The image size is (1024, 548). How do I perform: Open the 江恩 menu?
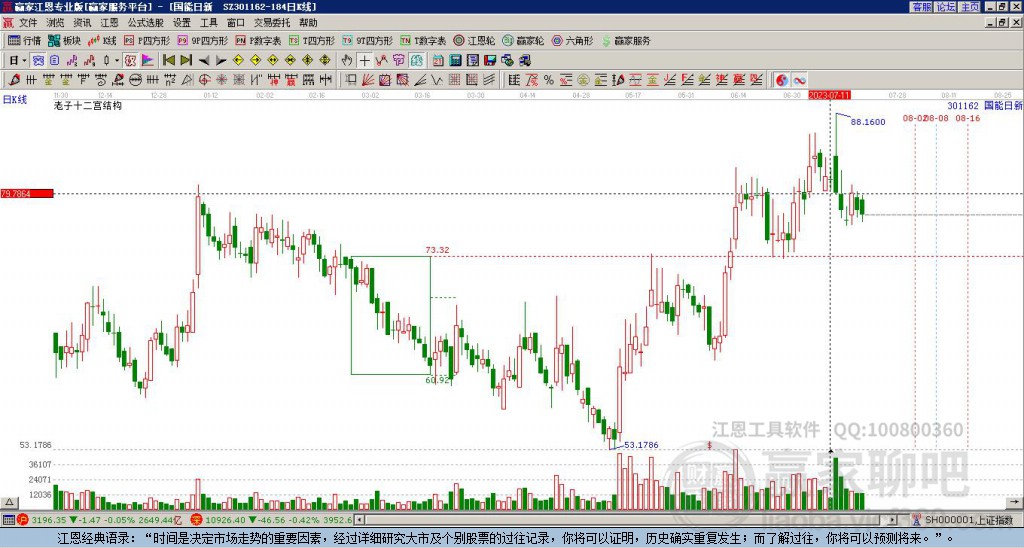point(110,23)
